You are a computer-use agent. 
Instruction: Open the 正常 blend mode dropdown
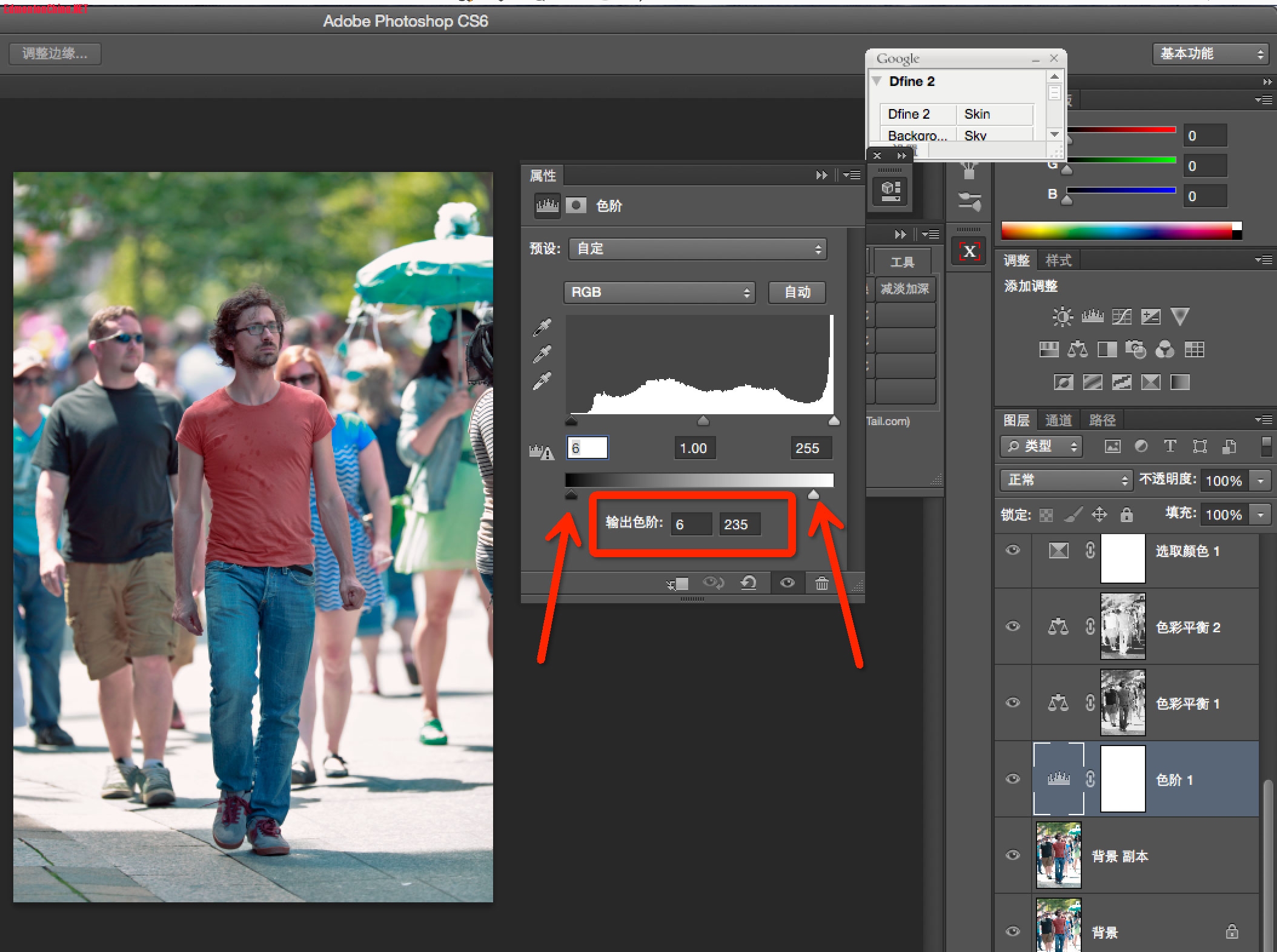coord(1066,480)
